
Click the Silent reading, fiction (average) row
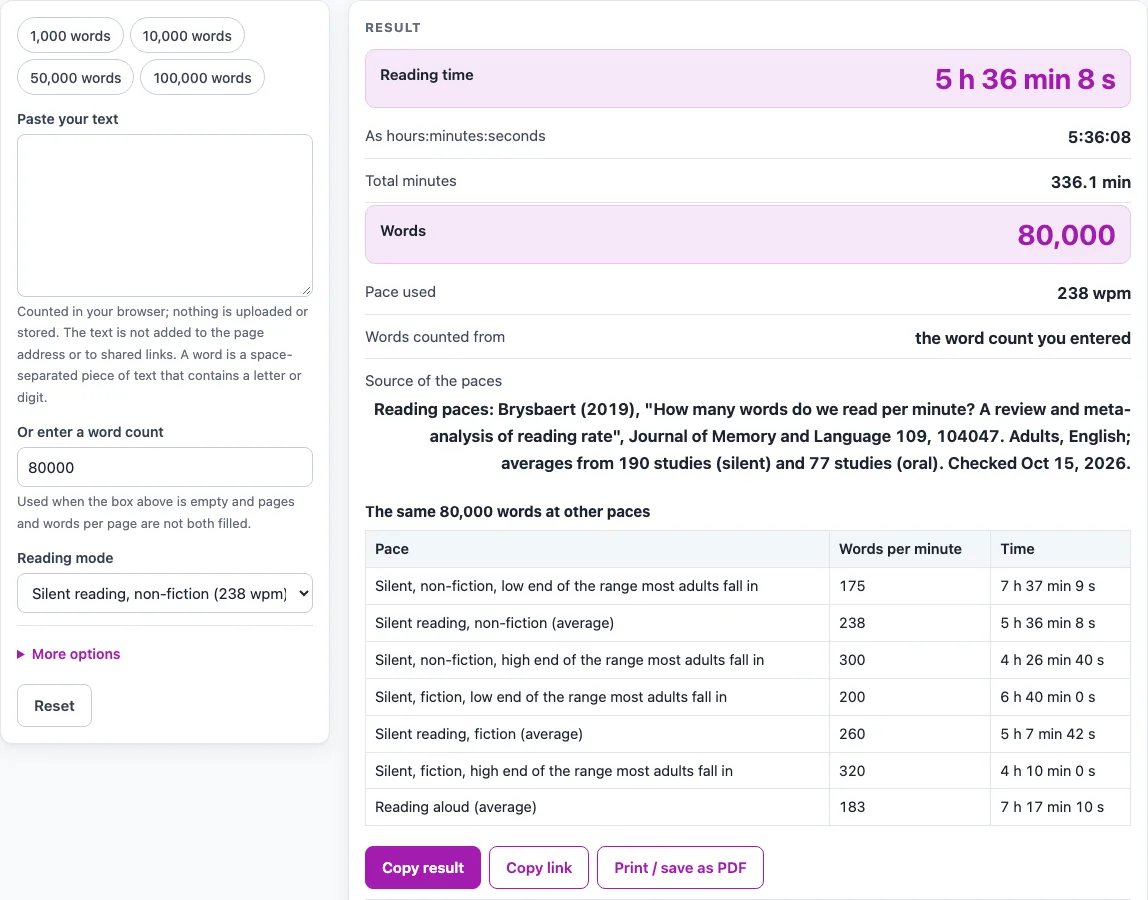click(x=748, y=734)
